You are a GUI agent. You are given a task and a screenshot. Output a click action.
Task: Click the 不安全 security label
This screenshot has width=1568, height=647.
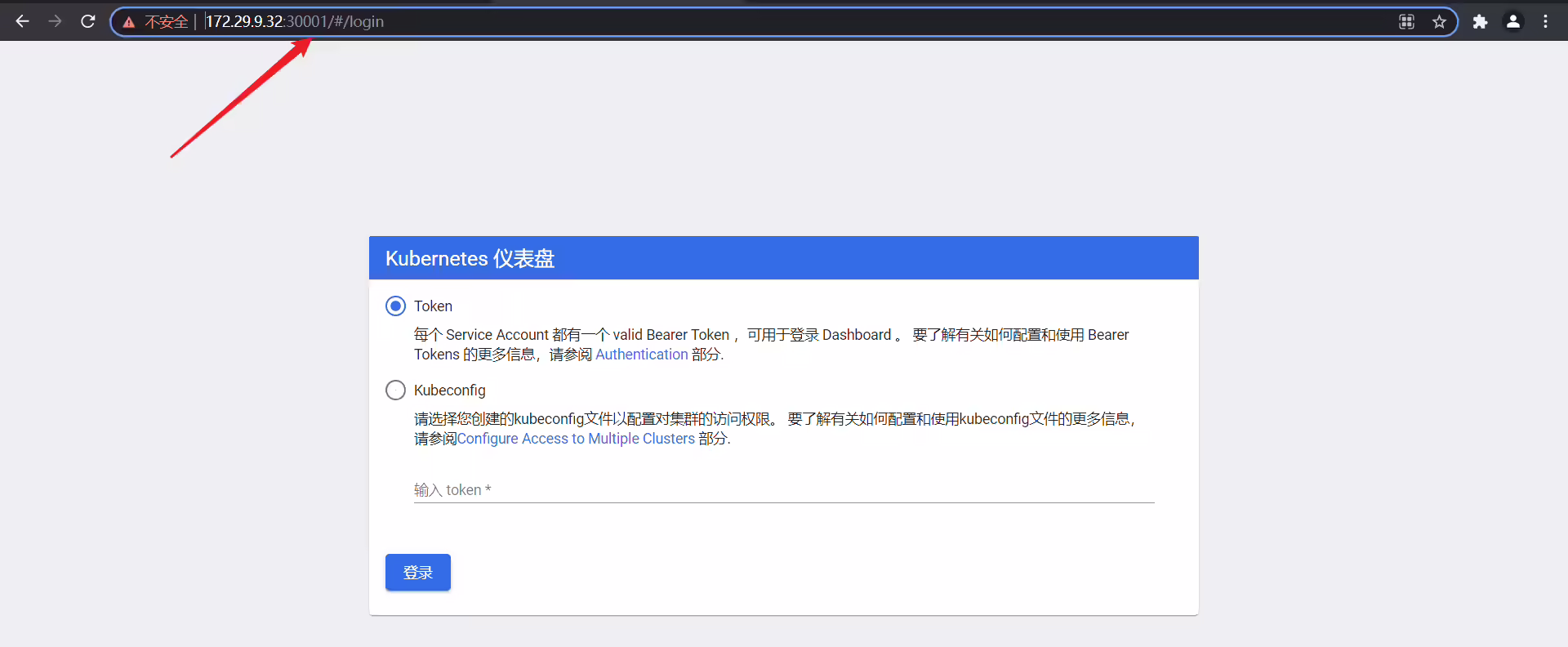pos(167,22)
